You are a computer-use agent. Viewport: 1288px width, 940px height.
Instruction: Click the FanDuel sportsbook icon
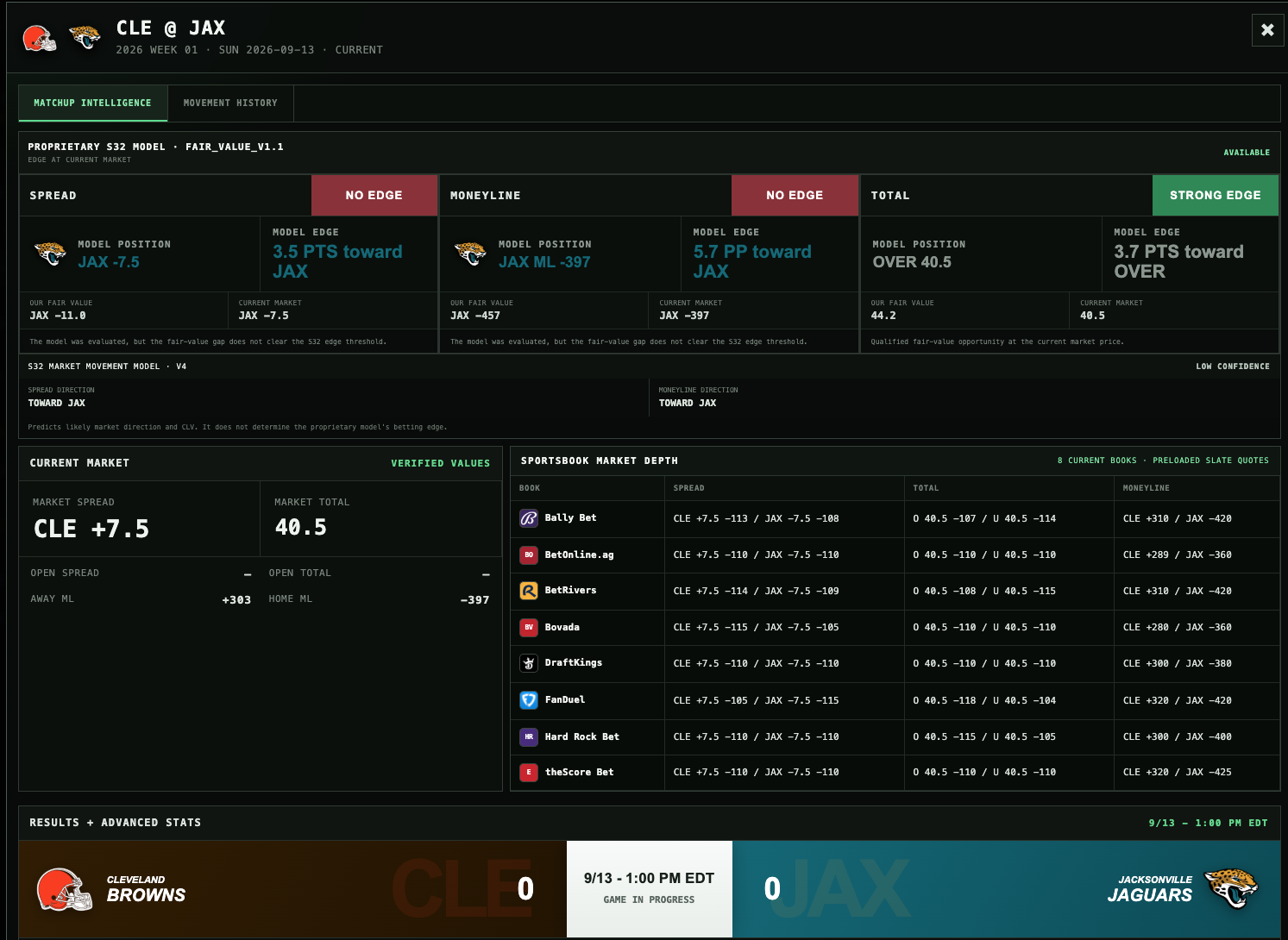click(x=529, y=700)
